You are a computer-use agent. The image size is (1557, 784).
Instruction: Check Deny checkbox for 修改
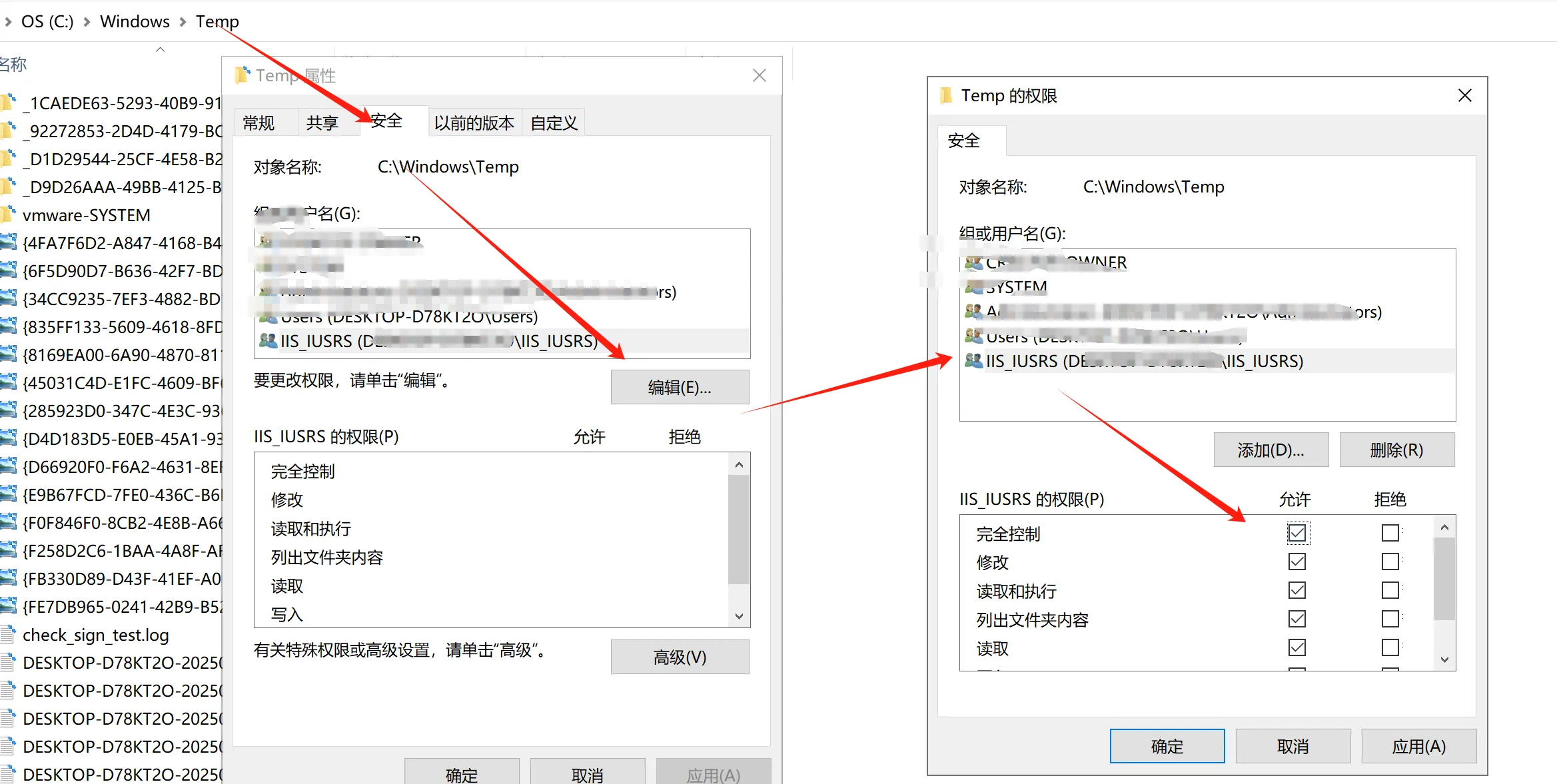point(1390,562)
